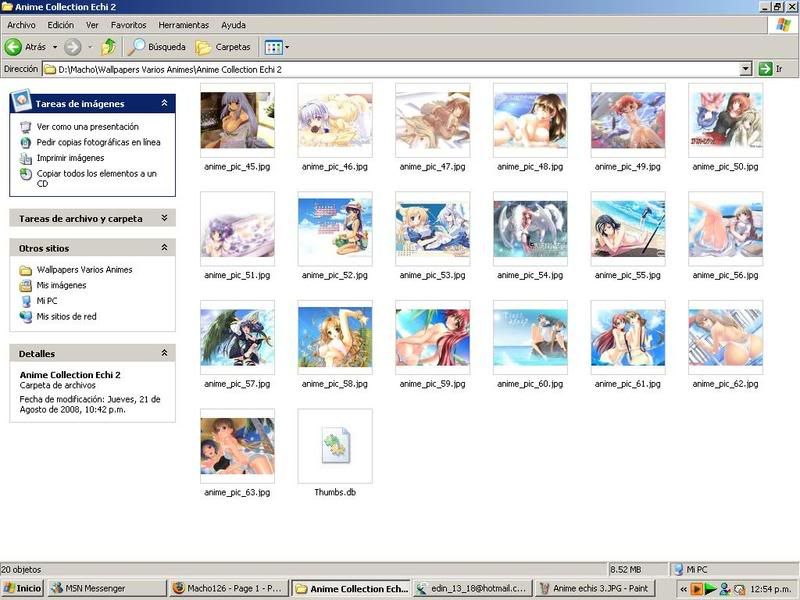This screenshot has width=800, height=600.
Task: Open the Ayuda menu
Action: coord(233,25)
